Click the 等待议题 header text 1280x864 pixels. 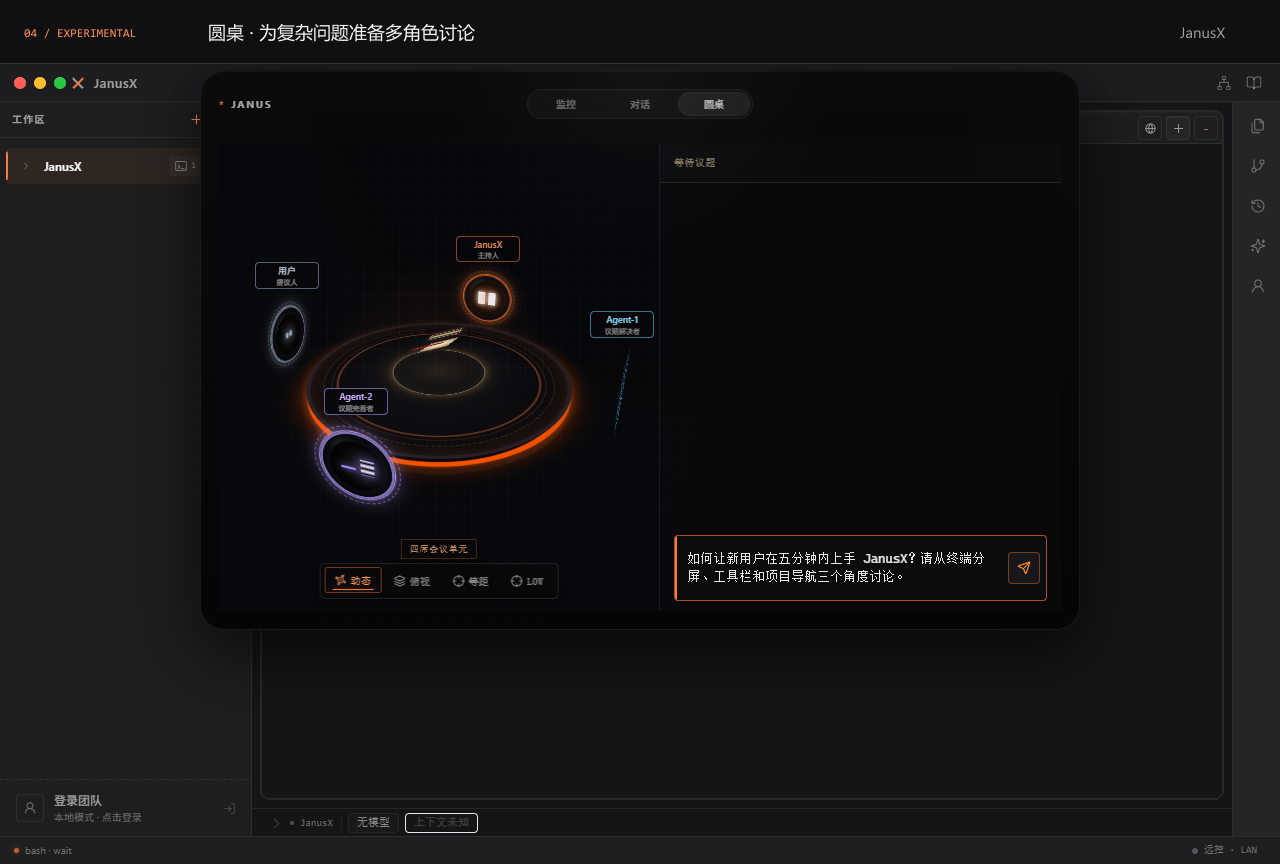695,162
